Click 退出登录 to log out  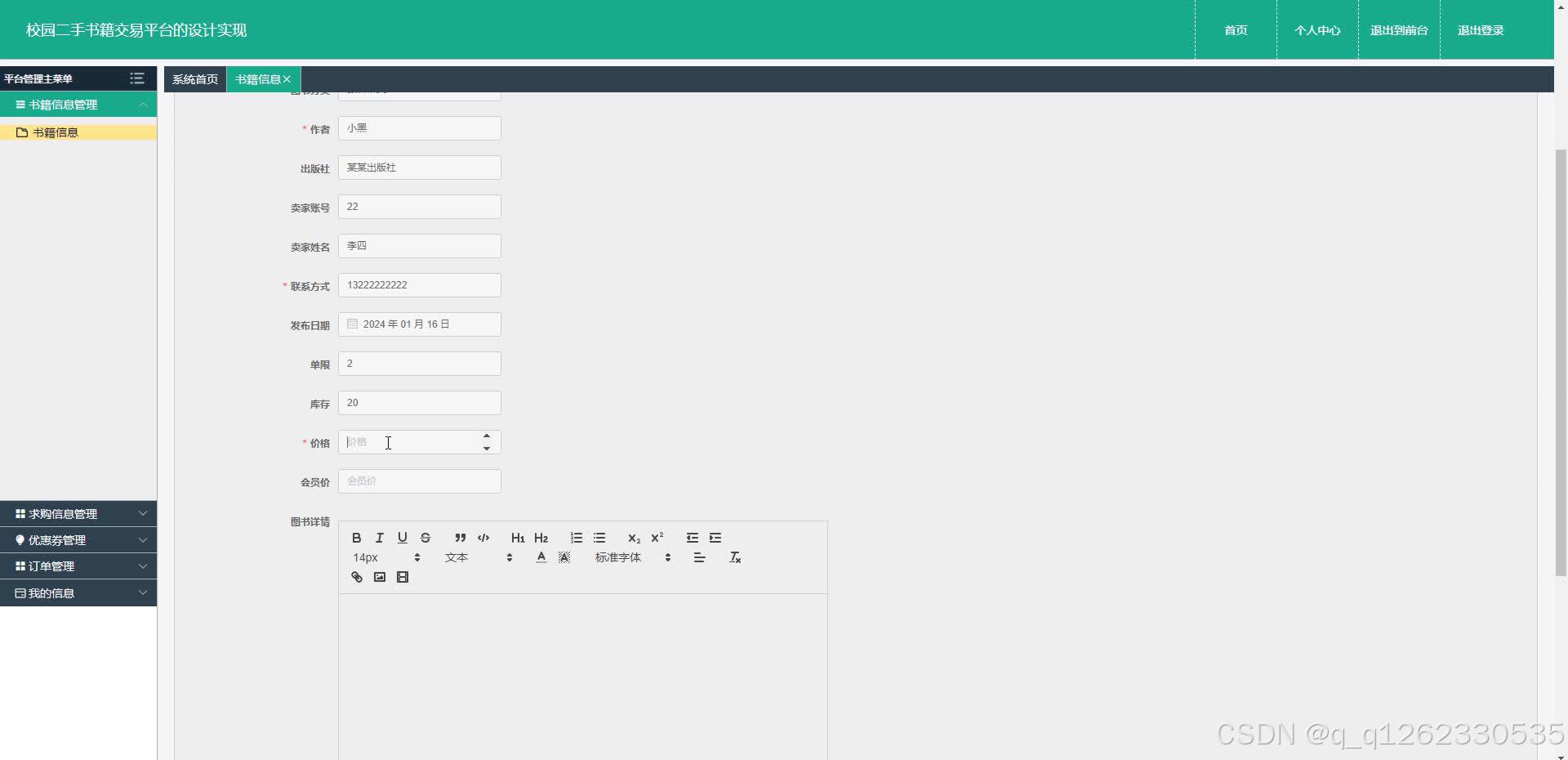(x=1481, y=30)
